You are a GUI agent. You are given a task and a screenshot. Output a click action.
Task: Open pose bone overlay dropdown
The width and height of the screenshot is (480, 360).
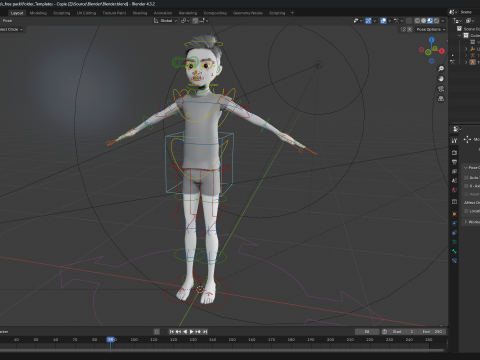click(398, 21)
